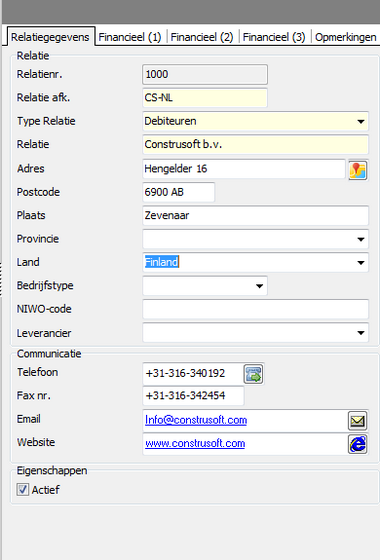
Task: Open the Bedrijfstype dropdown
Action: coord(259,286)
